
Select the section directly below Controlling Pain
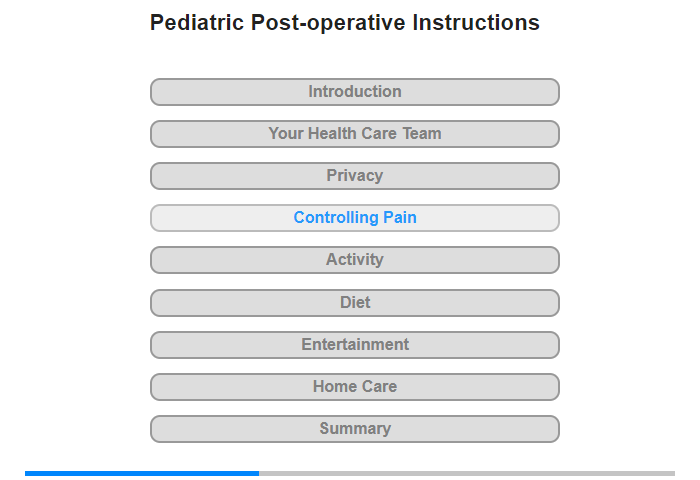[354, 260]
